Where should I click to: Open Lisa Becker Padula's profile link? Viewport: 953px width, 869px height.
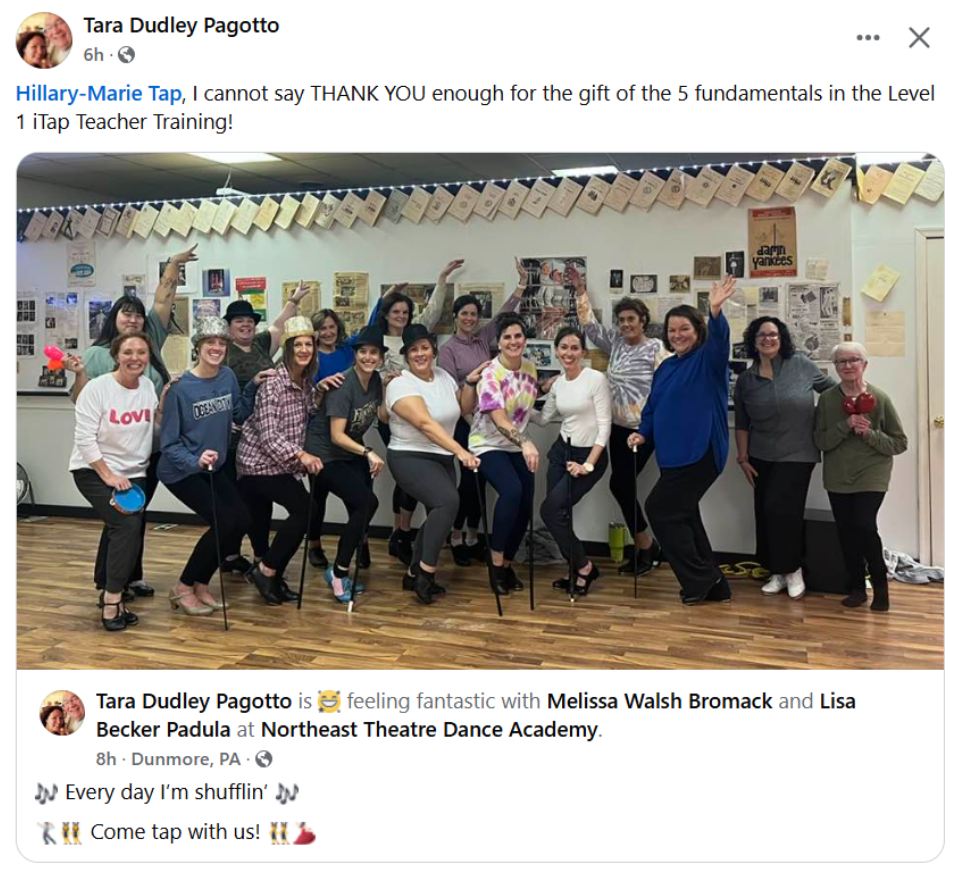(x=475, y=715)
